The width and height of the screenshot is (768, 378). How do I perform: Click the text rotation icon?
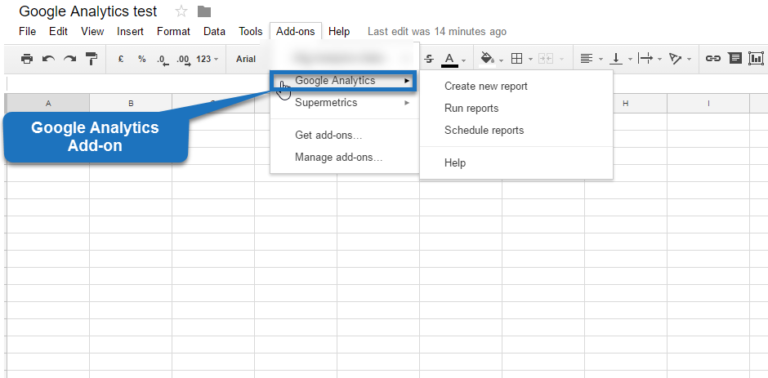point(675,59)
